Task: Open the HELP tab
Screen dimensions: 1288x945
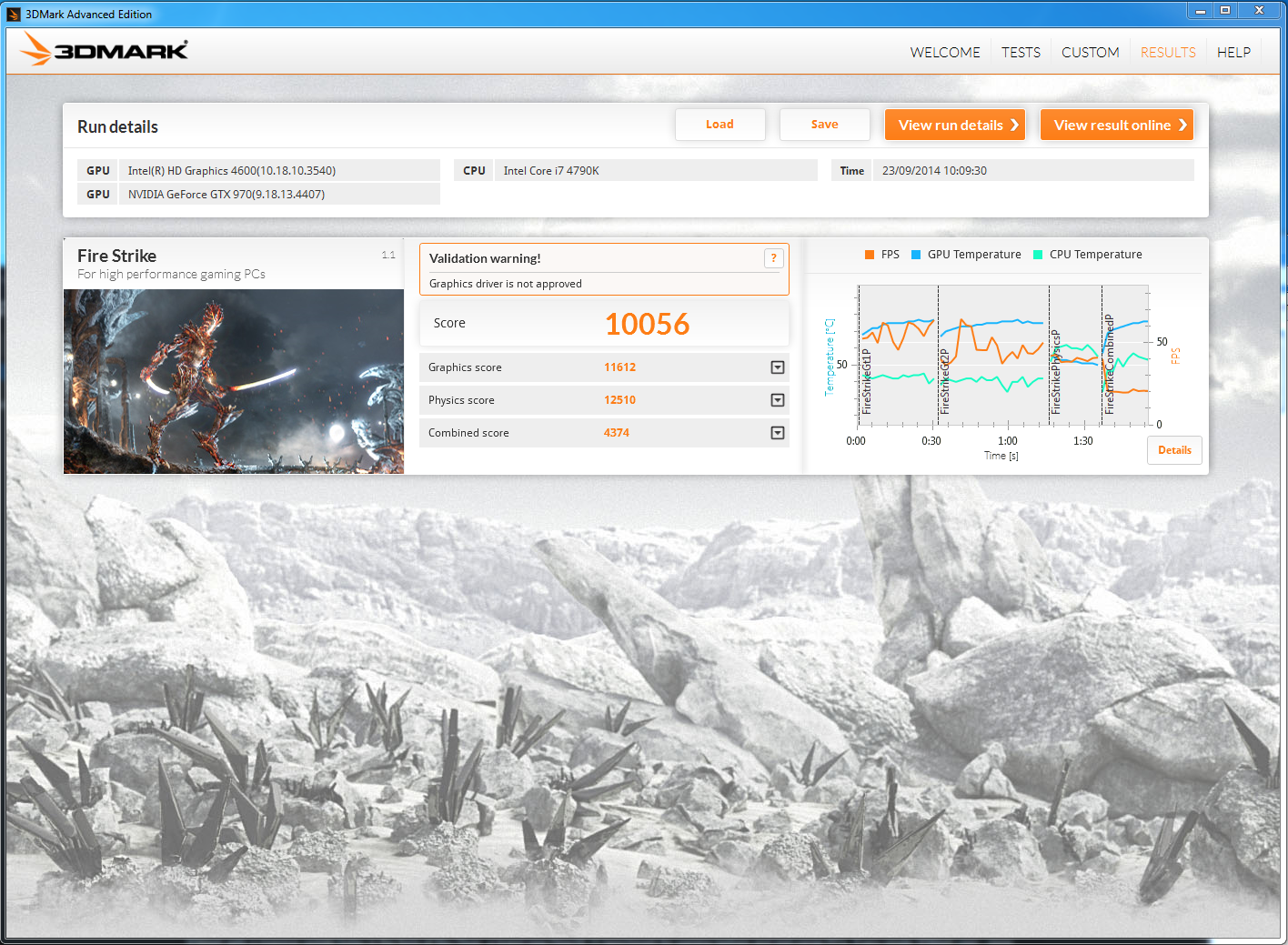Action: [1233, 53]
